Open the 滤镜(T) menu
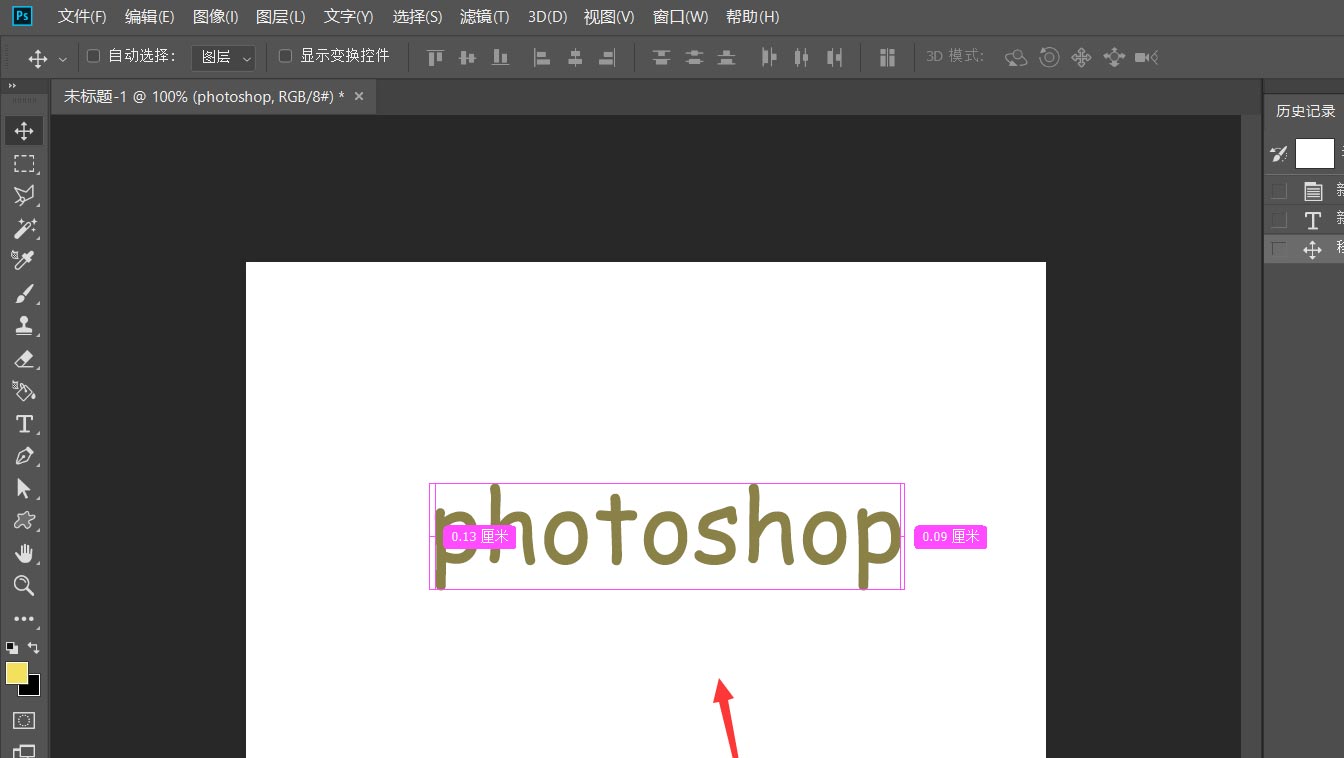Image resolution: width=1344 pixels, height=758 pixels. (x=485, y=17)
